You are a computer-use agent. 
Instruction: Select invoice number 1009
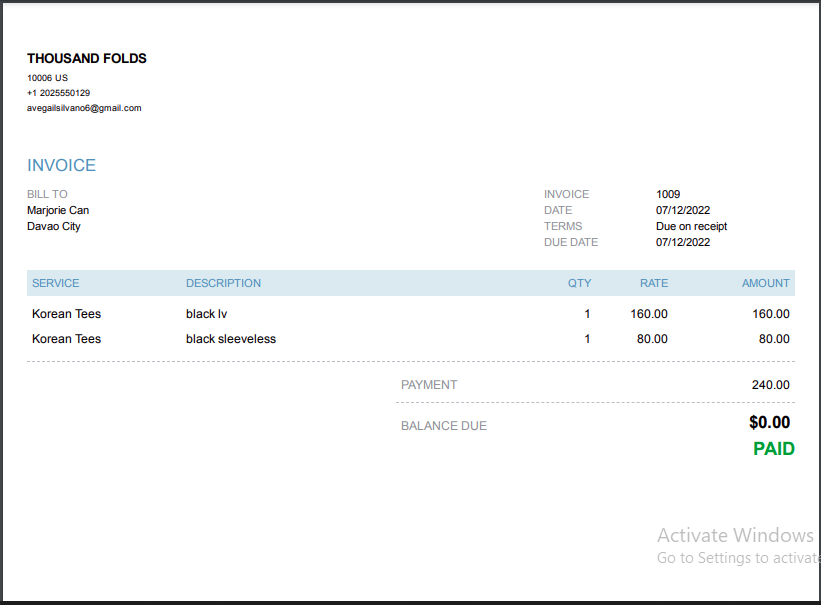[668, 194]
